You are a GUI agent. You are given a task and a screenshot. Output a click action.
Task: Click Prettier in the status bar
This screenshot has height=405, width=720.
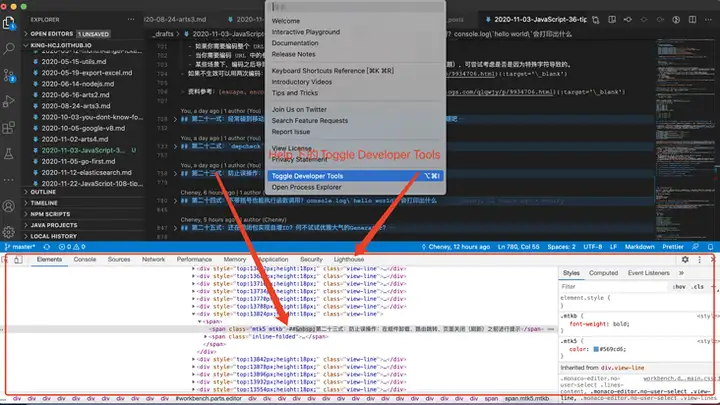pyautogui.click(x=673, y=247)
